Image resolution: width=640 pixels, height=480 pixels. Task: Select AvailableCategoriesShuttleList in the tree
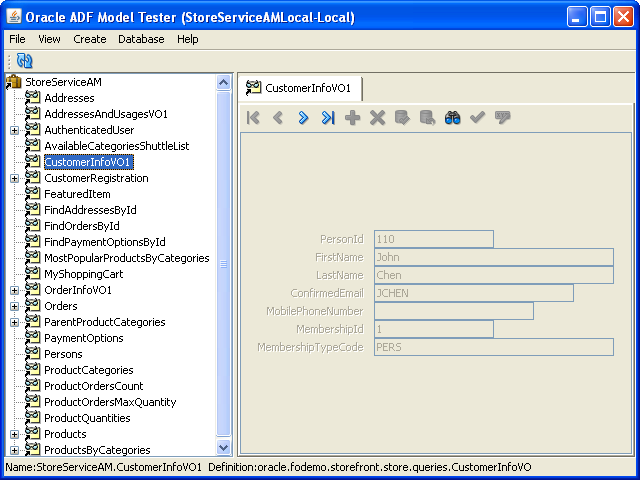pos(117,146)
